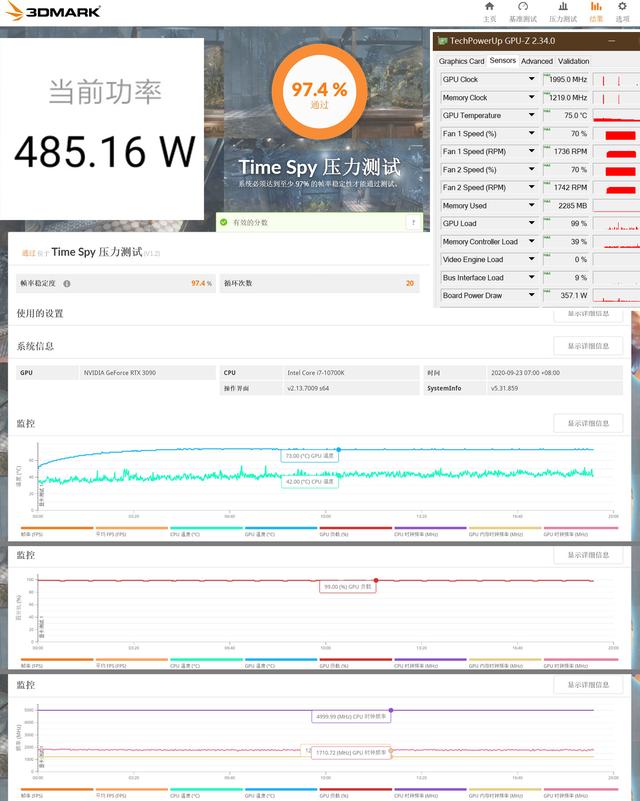Open the stress test (压力测试) bar-chart icon
Viewport: 640px width, 801px height.
(x=563, y=7)
